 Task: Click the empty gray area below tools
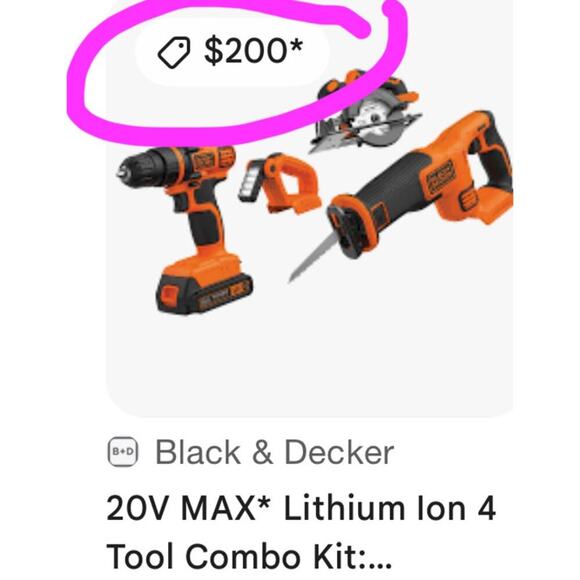tap(309, 362)
